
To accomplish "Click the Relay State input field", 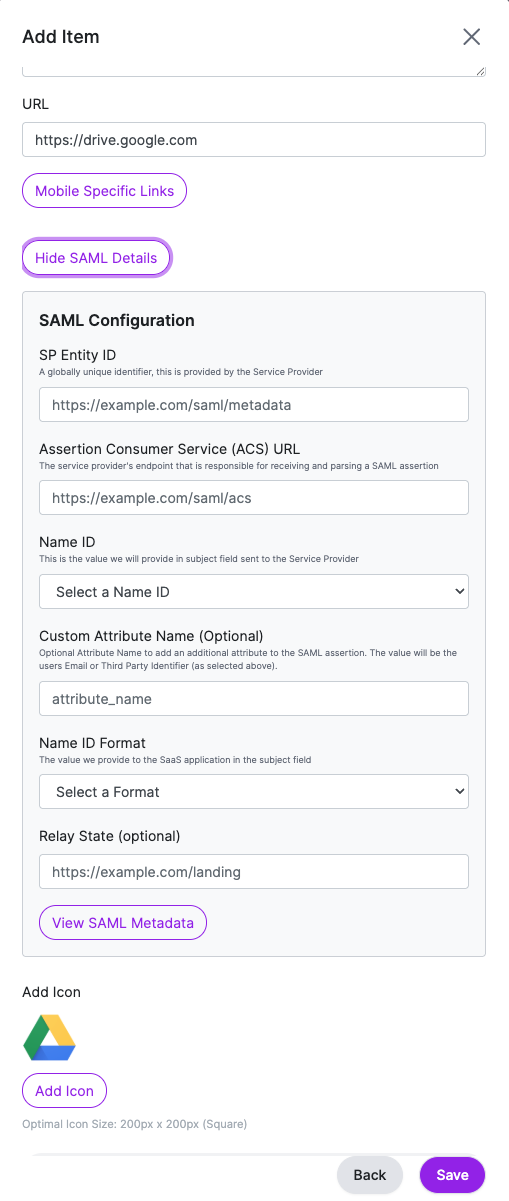I will tap(254, 872).
